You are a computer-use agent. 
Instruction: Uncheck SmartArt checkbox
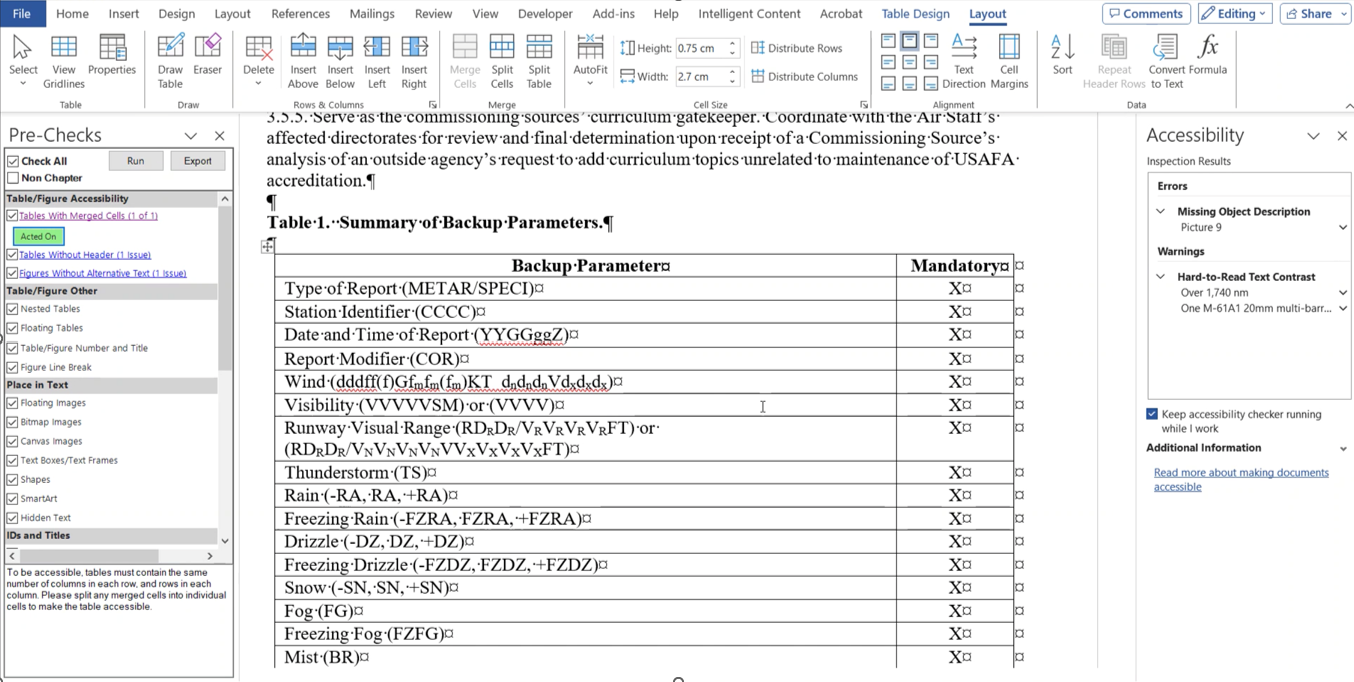pos(12,498)
